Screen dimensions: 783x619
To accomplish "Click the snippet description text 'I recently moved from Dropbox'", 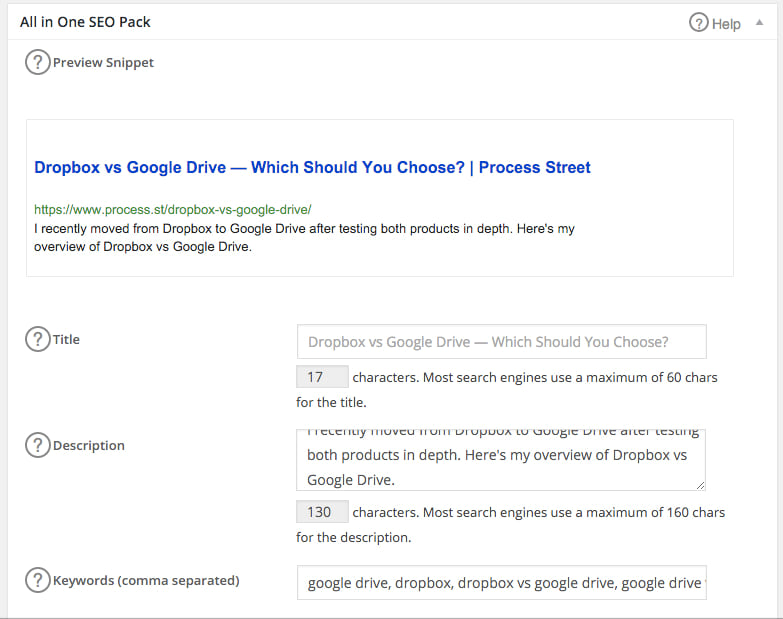I will tap(304, 238).
